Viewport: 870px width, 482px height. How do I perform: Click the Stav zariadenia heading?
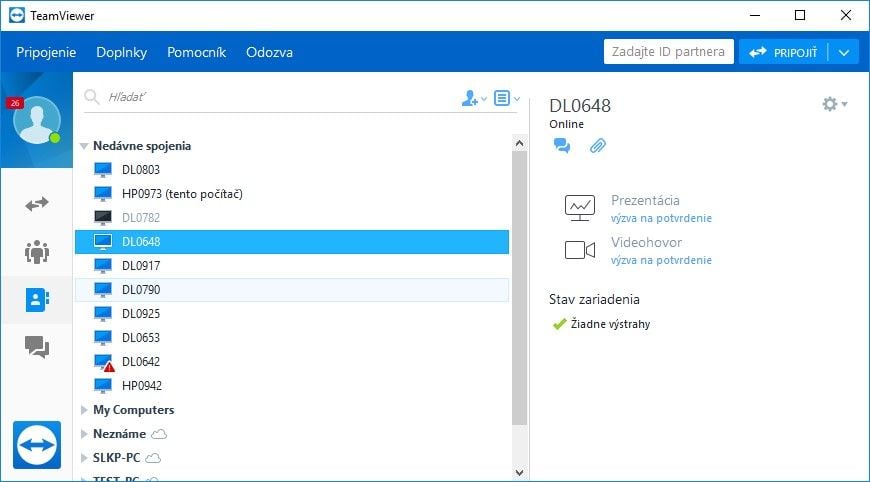[x=594, y=300]
